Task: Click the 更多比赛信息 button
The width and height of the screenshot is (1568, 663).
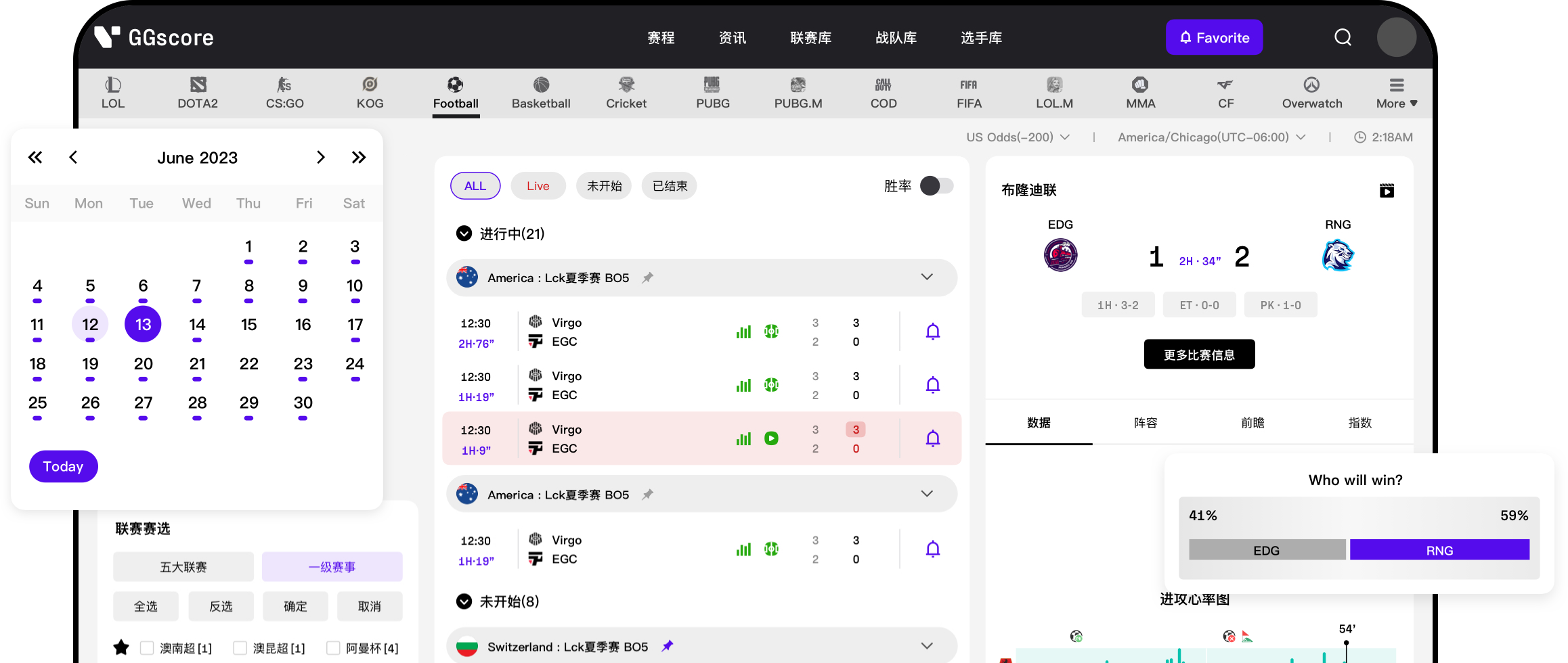Action: [1199, 355]
